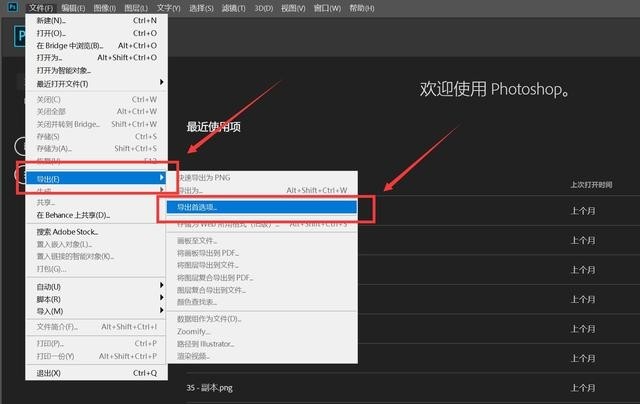Screen dimensions: 640x404
Task: Open the 图像(I) menu
Action: point(104,8)
